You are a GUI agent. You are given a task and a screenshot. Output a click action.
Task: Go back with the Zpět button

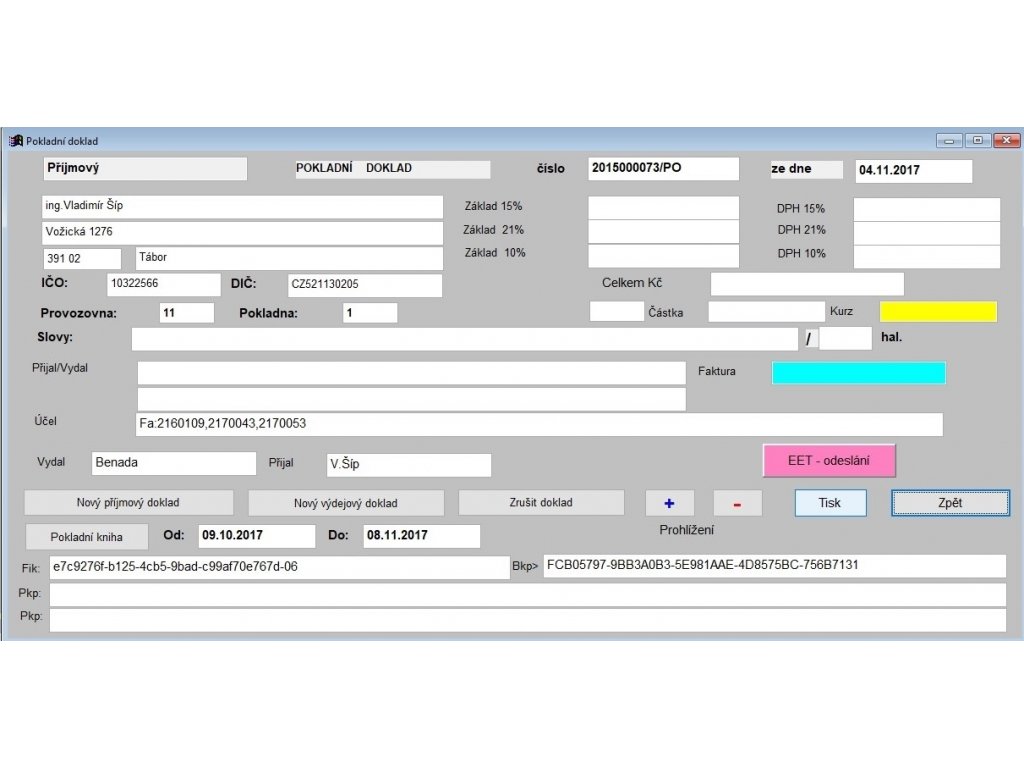coord(950,503)
